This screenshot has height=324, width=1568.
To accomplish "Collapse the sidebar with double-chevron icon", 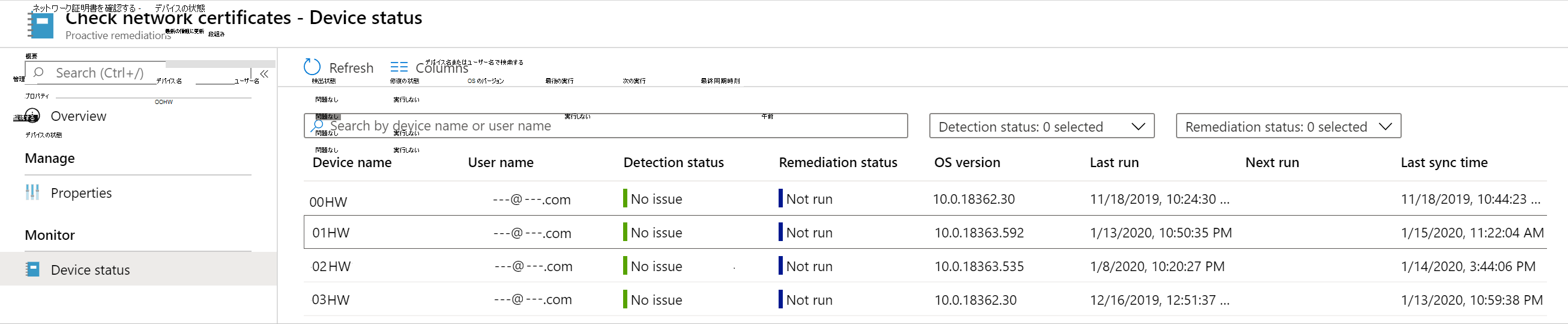I will pos(264,74).
